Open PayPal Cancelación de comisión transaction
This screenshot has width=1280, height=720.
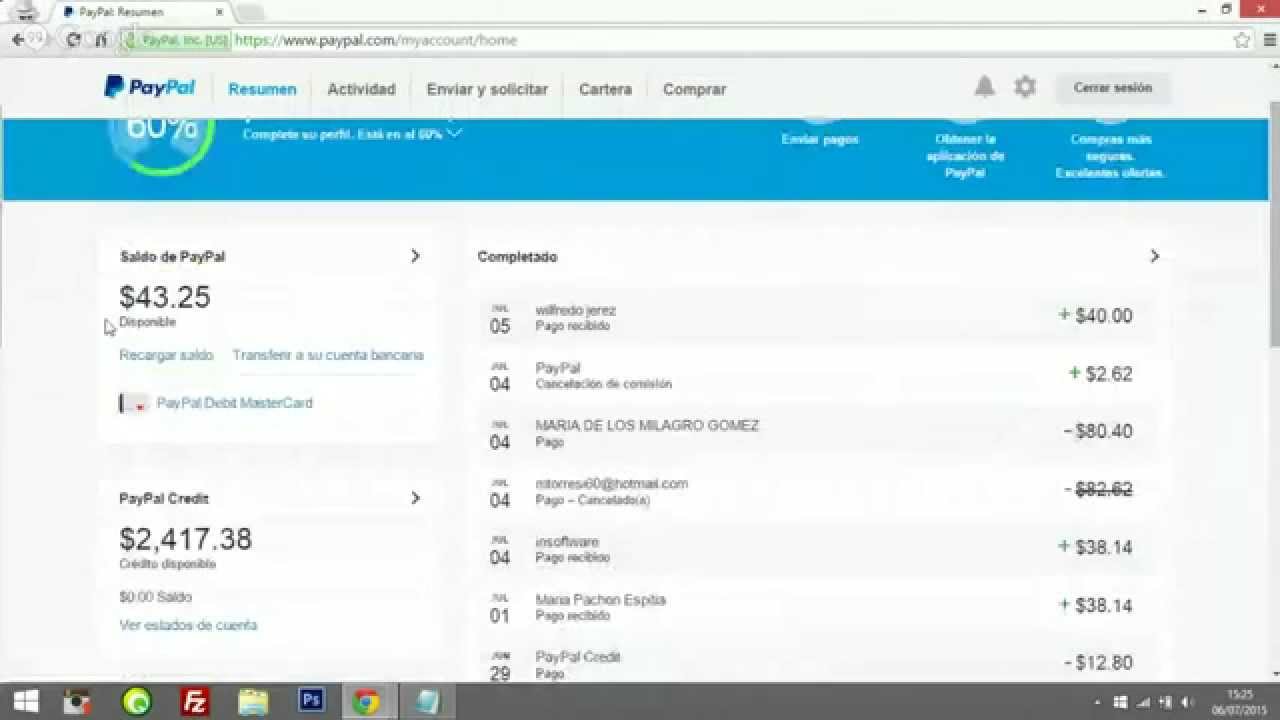click(815, 374)
